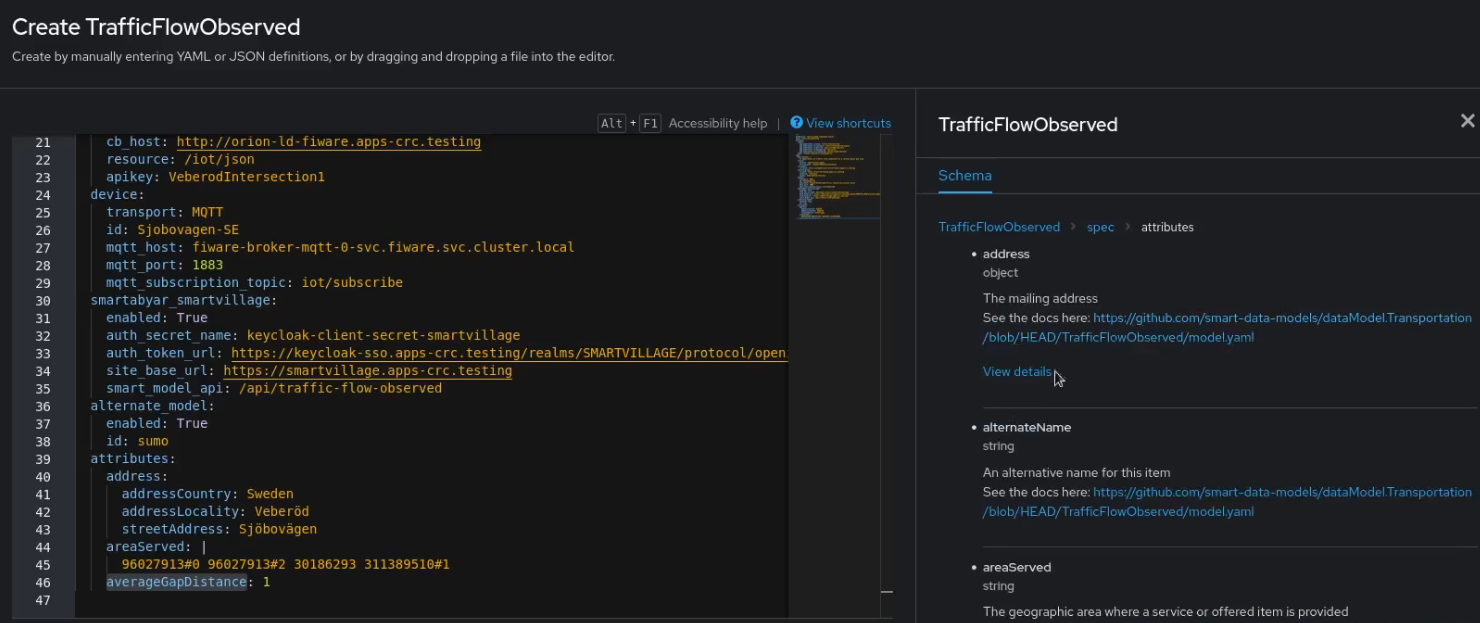
Task: Click 'mqtt_subscription_topic' line
Action: 254,283
